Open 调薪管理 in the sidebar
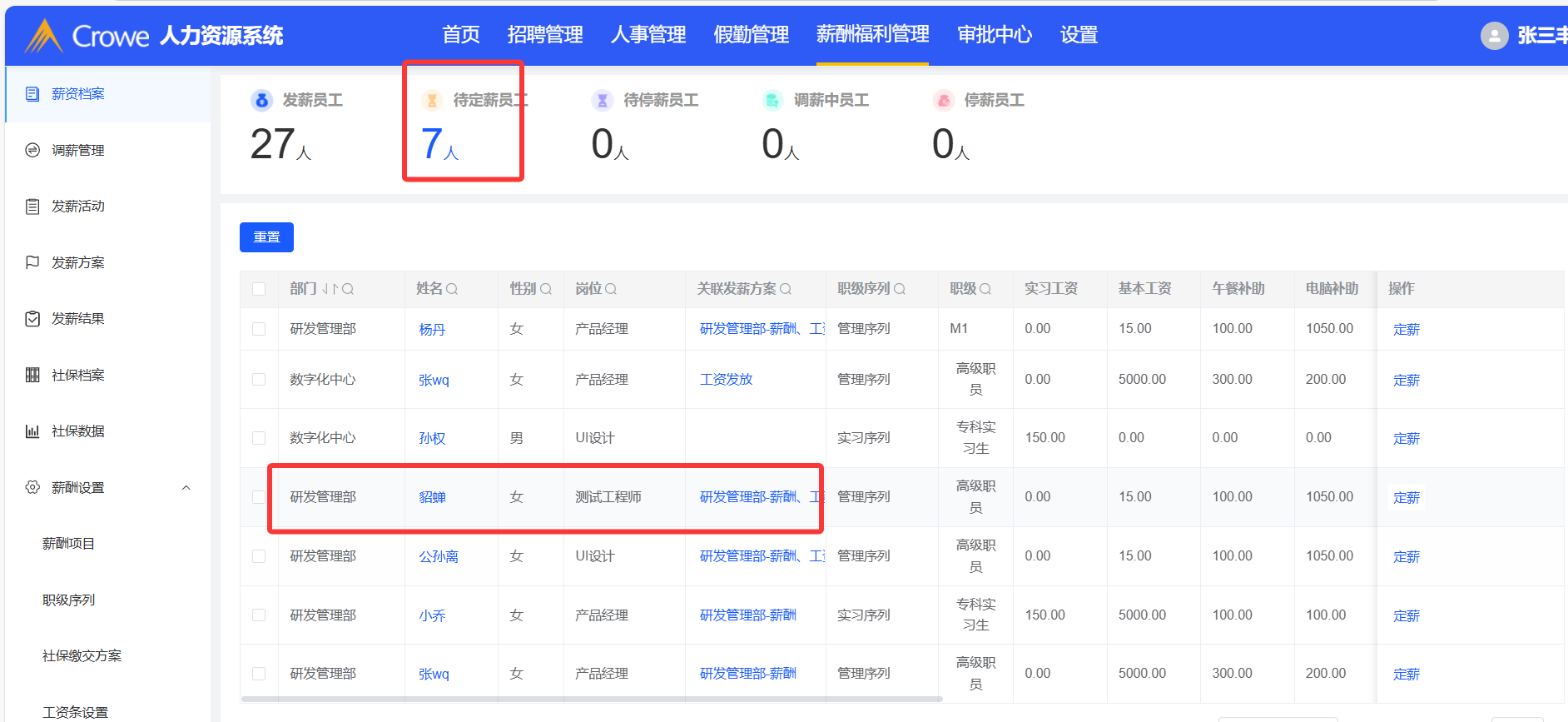The width and height of the screenshot is (1568, 722). click(x=77, y=151)
